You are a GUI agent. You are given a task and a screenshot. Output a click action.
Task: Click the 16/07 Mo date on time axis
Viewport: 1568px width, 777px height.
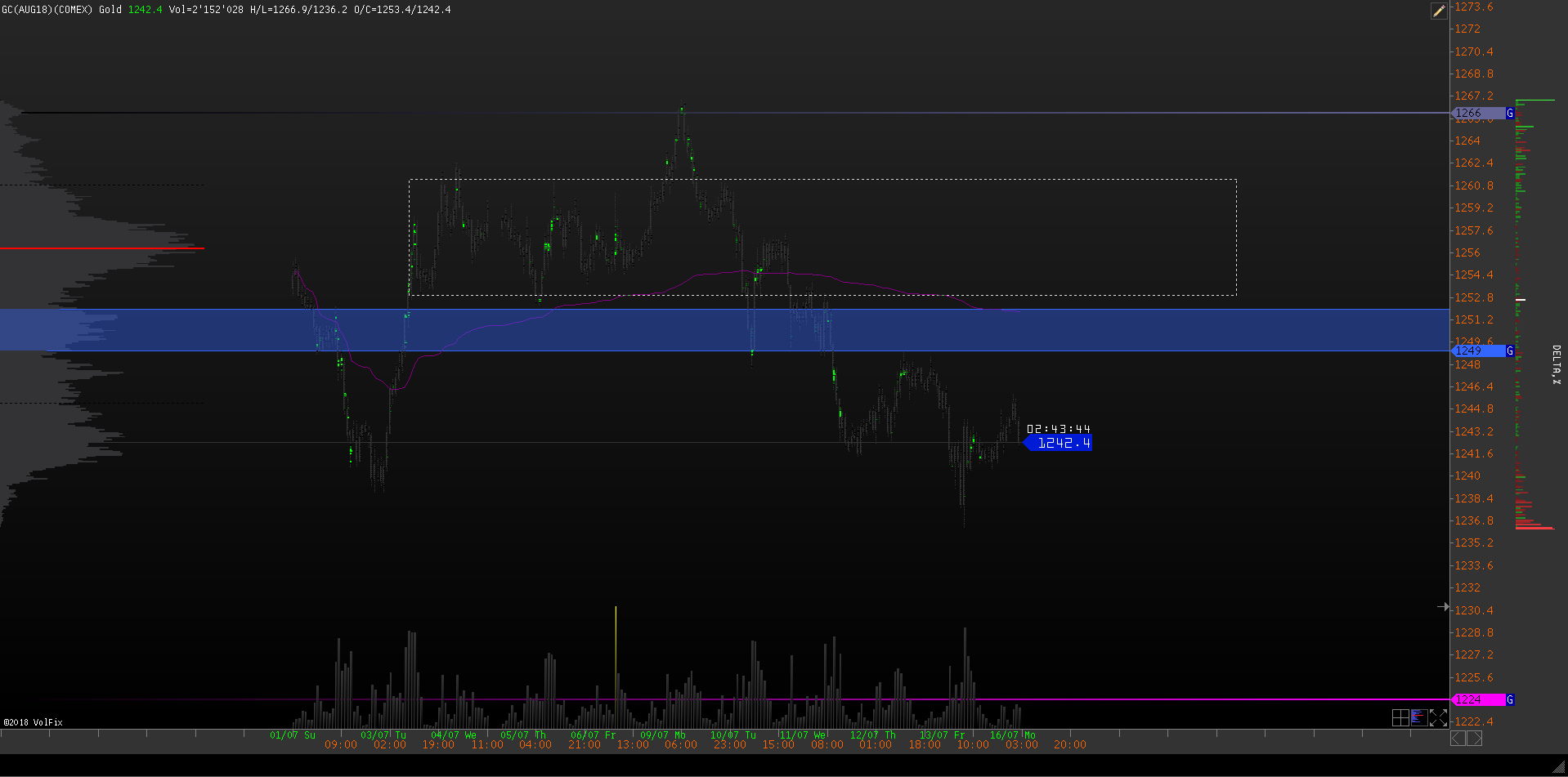point(1012,735)
